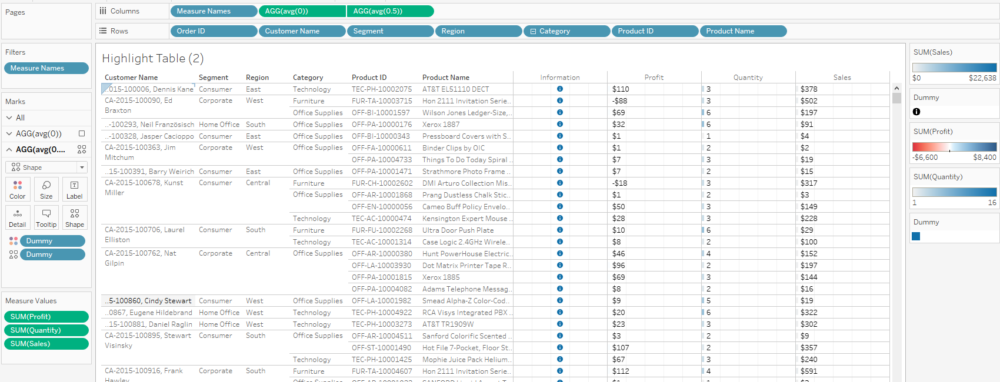Screen dimensions: 1000x382
Task: Open the Tooltip mark card
Action: pos(46,218)
